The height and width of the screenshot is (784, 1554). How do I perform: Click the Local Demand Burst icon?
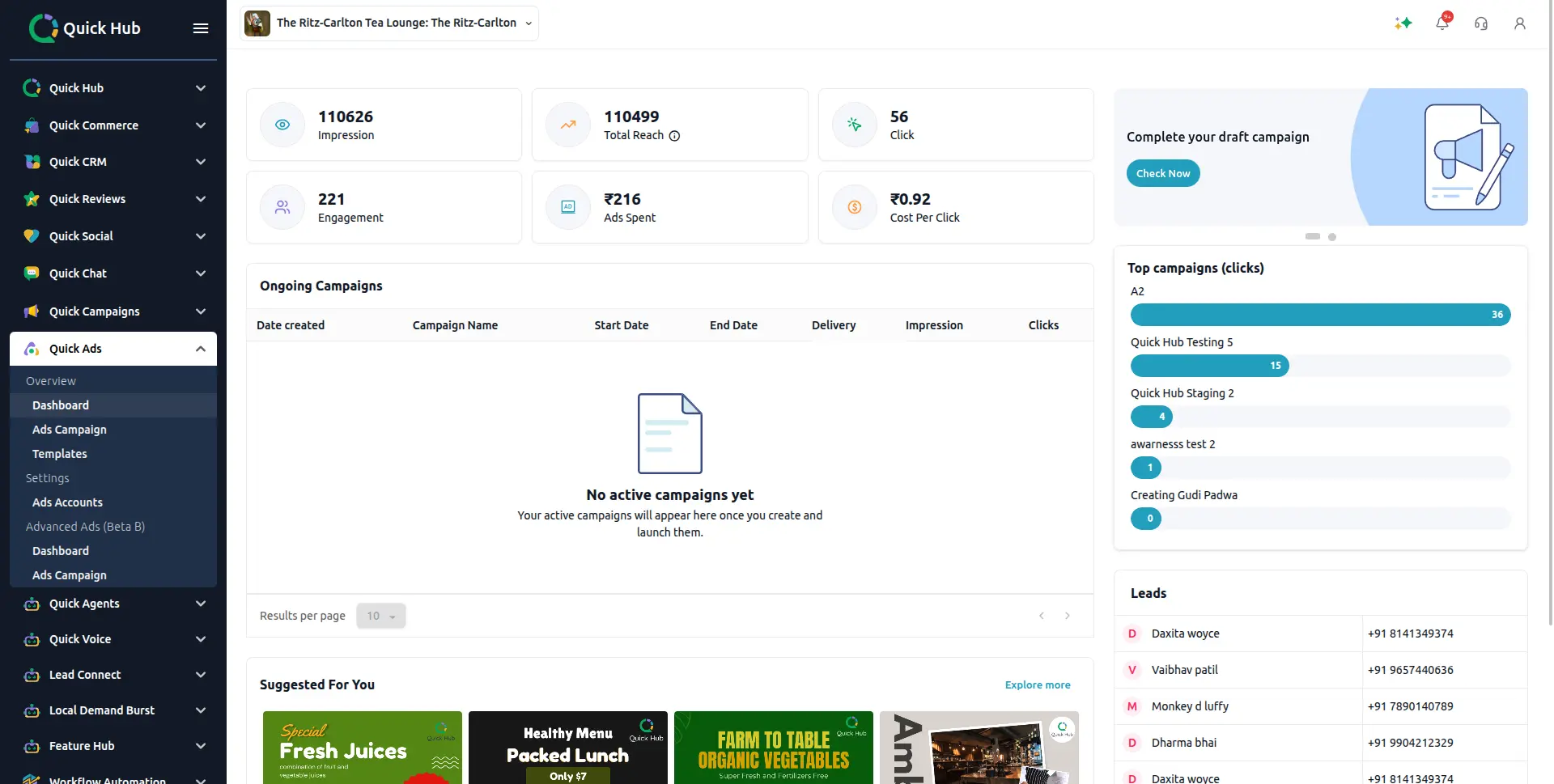(x=32, y=710)
